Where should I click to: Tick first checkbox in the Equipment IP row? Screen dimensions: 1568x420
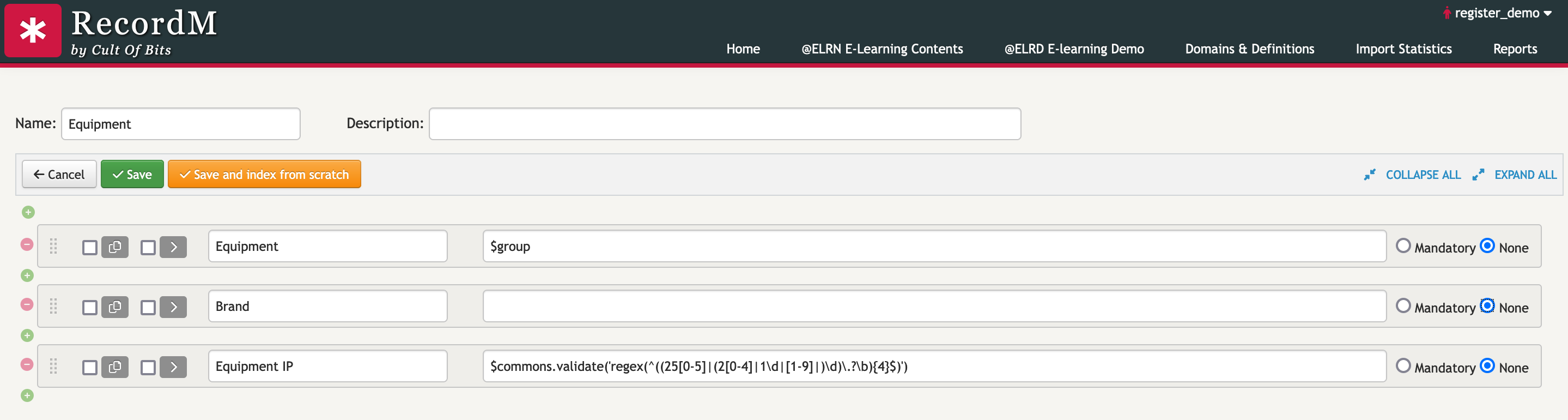89,367
